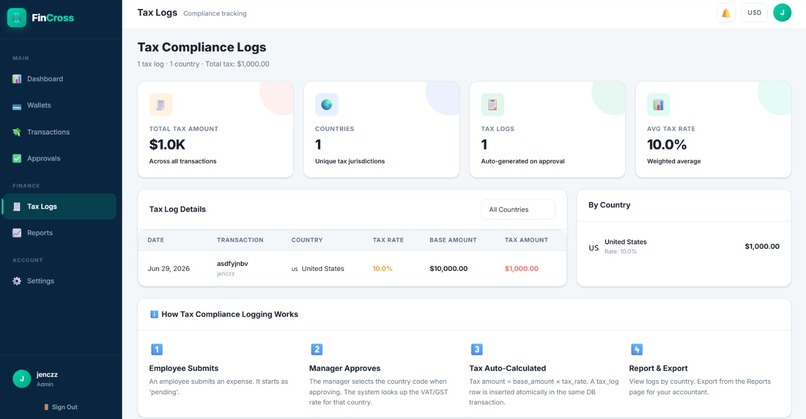Click the Tax Logs clipboard card icon
Screen dimensions: 806x419
pos(492,104)
